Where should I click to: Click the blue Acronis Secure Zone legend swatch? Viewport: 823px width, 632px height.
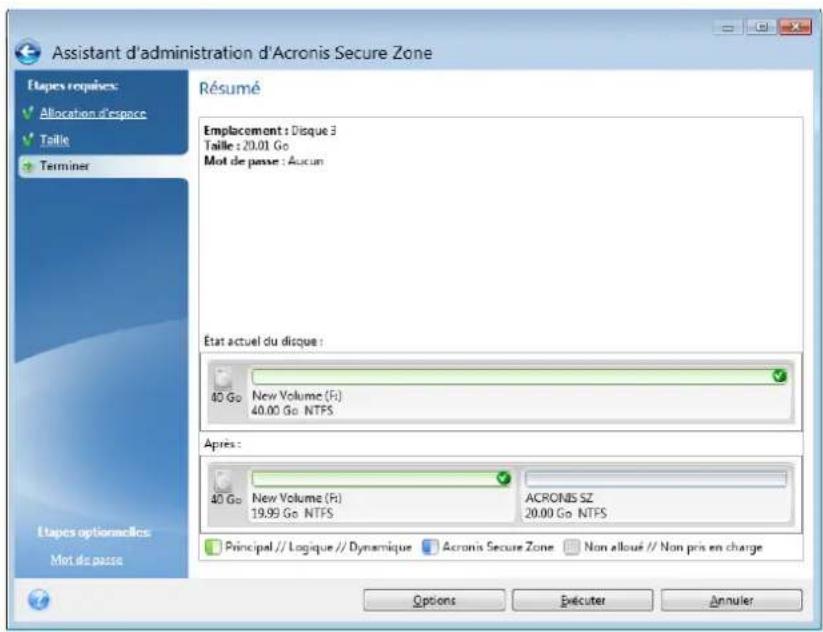[430, 547]
